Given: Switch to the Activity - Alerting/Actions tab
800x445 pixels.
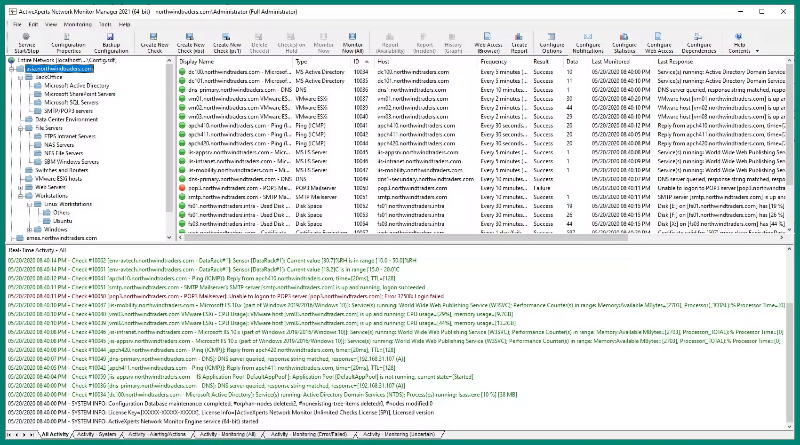Looking at the screenshot, I should pos(157,434).
